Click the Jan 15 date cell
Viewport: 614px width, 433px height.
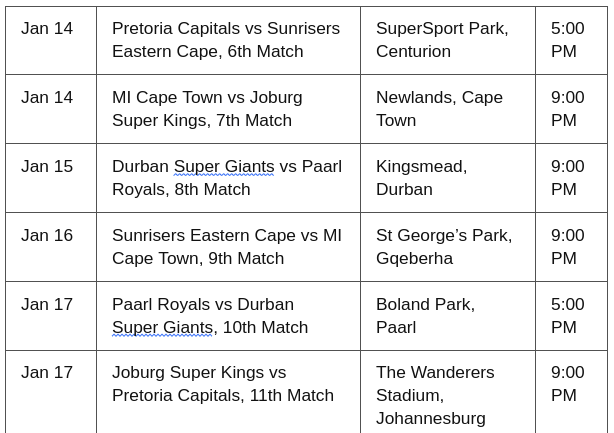point(51,178)
